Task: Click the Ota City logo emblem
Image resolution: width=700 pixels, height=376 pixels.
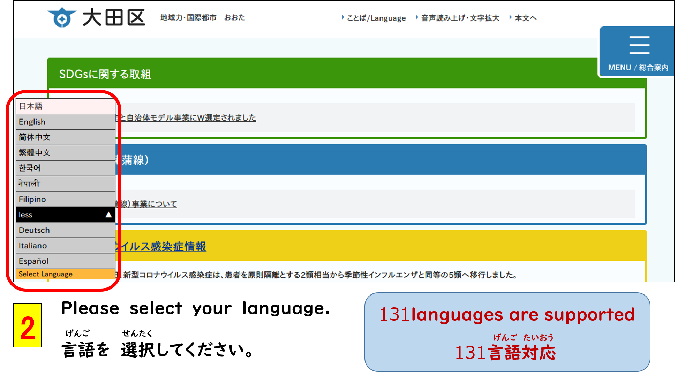Action: (62, 18)
